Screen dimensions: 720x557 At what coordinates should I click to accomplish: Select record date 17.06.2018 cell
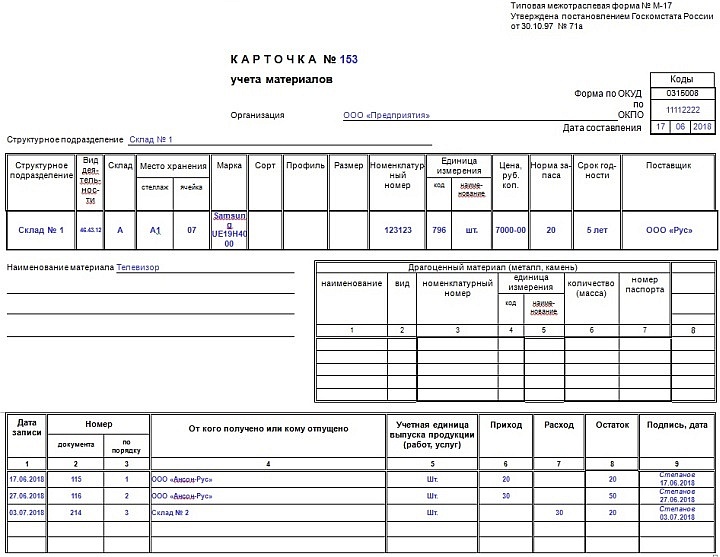(x=27, y=479)
